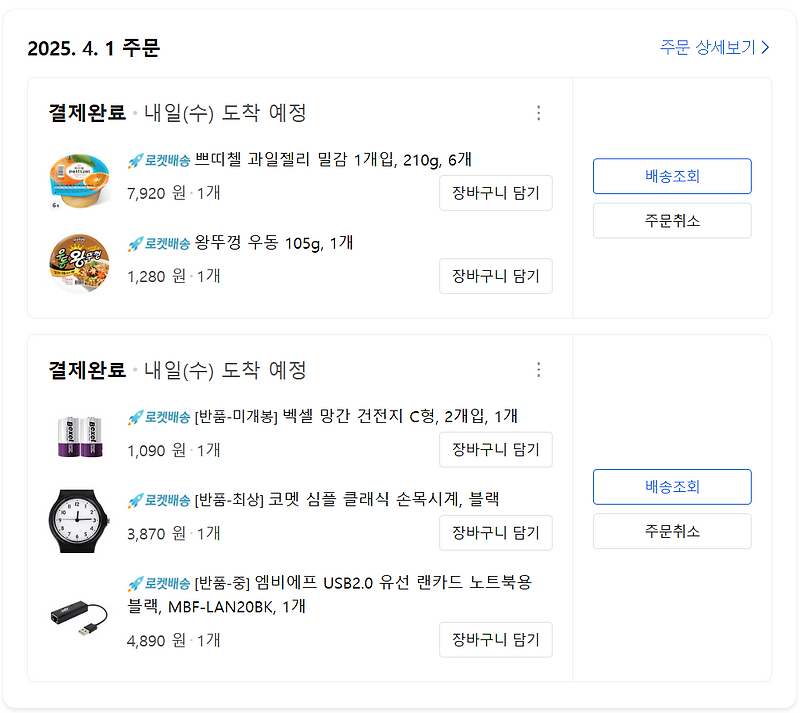Open the three-dot menu on the first order
The image size is (800, 713).
pyautogui.click(x=538, y=114)
